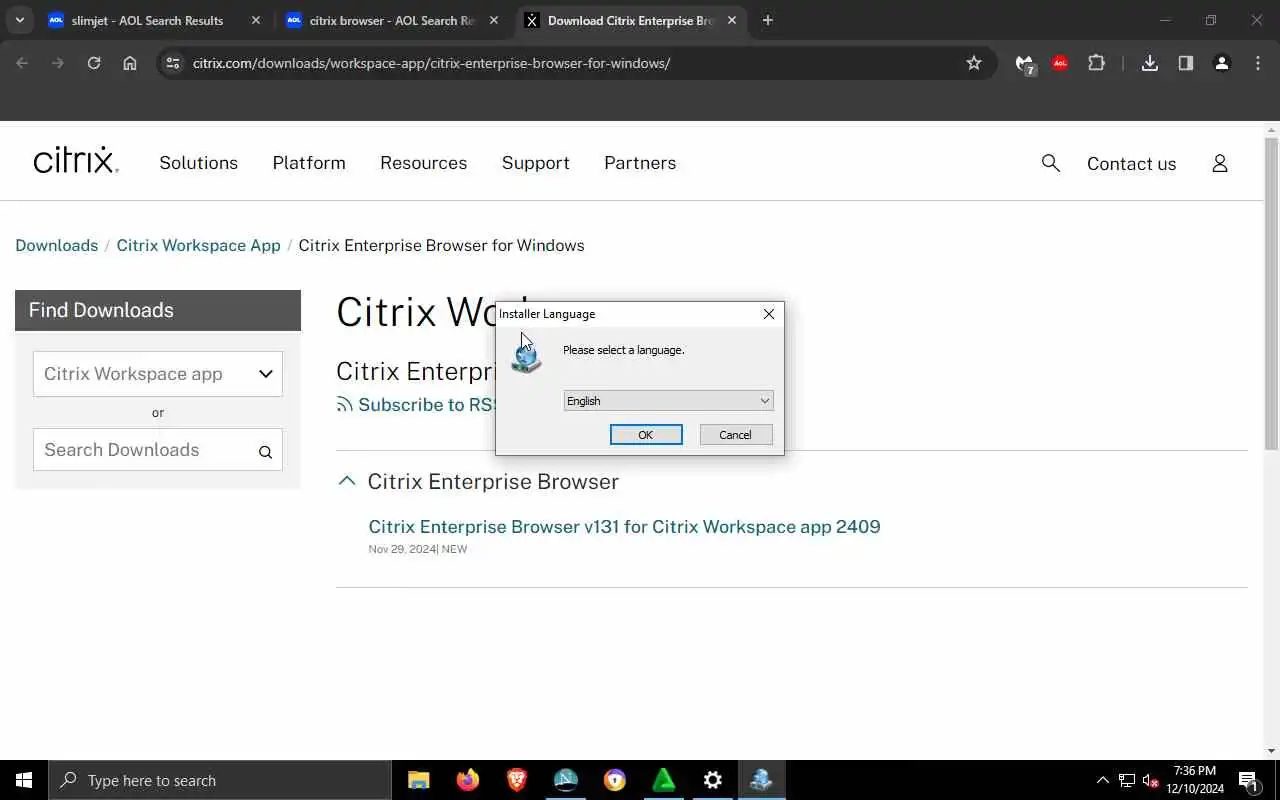This screenshot has height=800, width=1280.
Task: Click the installer globe icon in dialog
Action: (x=526, y=357)
